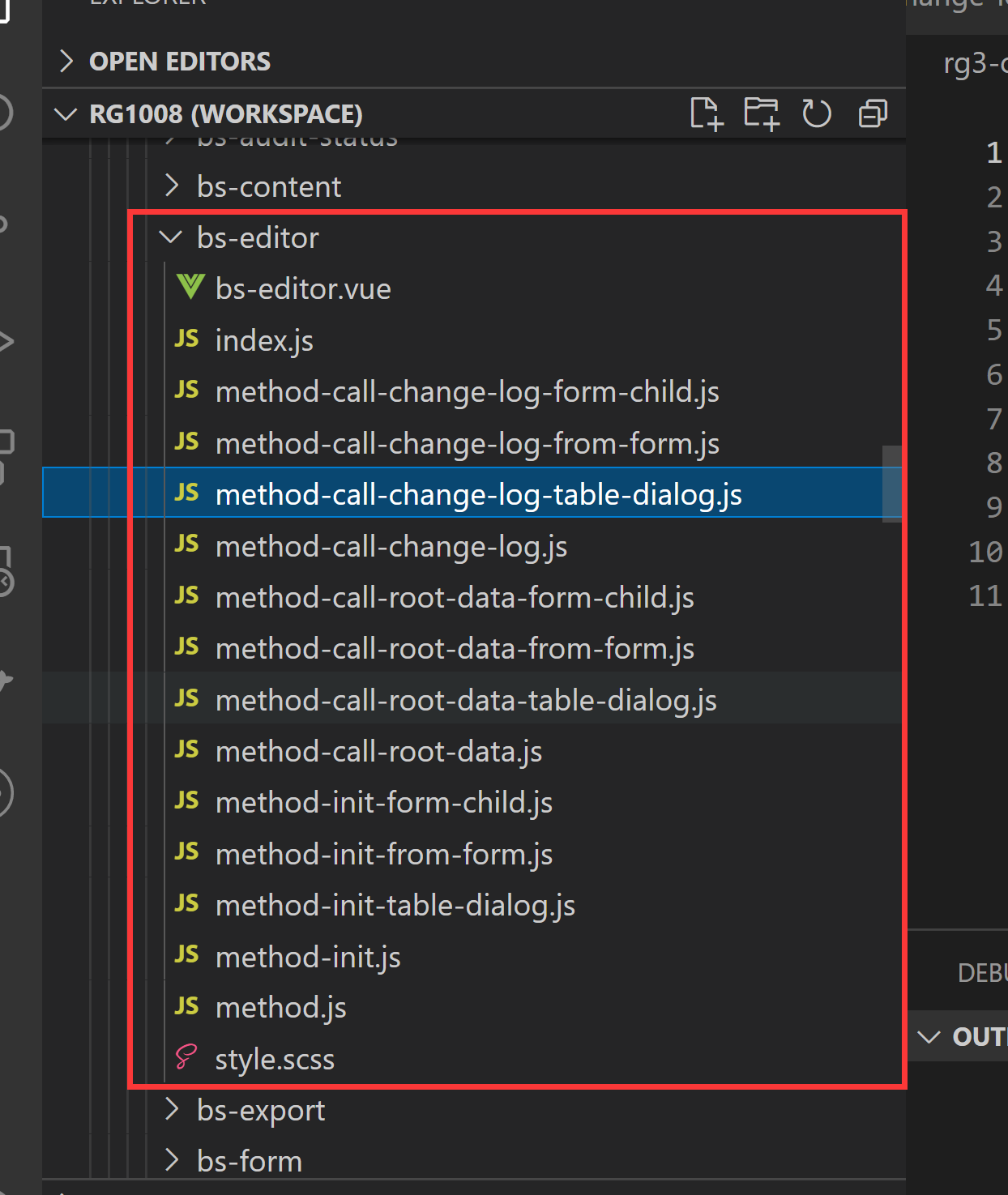This screenshot has width=1008, height=1195.
Task: Expand the OPEN EDITORS section
Action: pyautogui.click(x=66, y=61)
